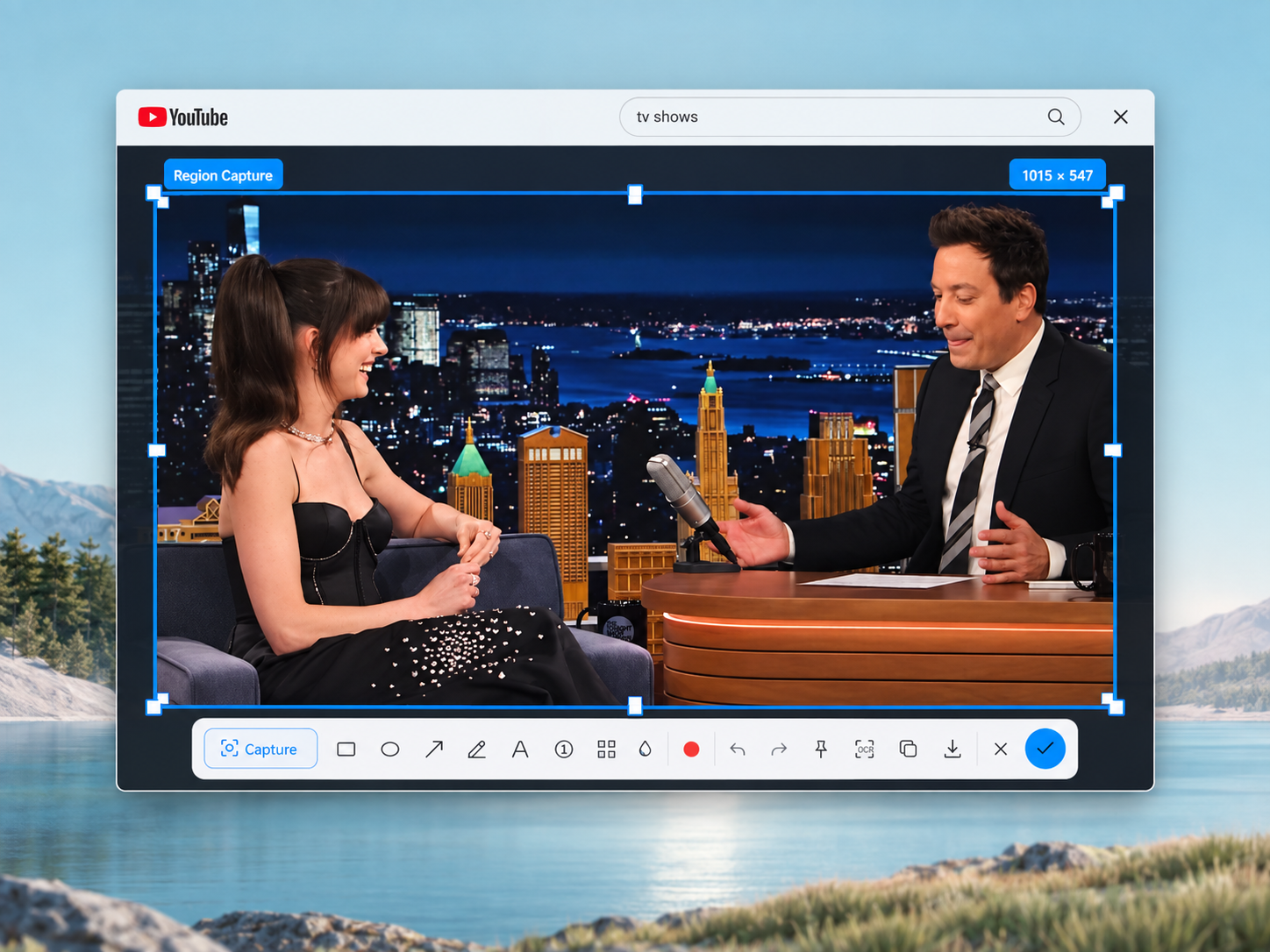This screenshot has width=1270, height=952.
Task: Redo the last annotation
Action: tap(779, 750)
